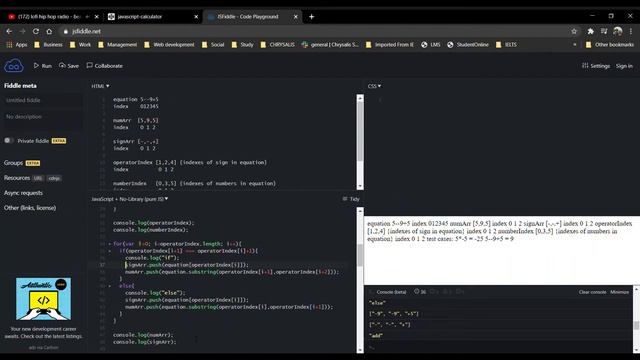
Task: Open the Chrome three-dot menu
Action: click(x=631, y=31)
